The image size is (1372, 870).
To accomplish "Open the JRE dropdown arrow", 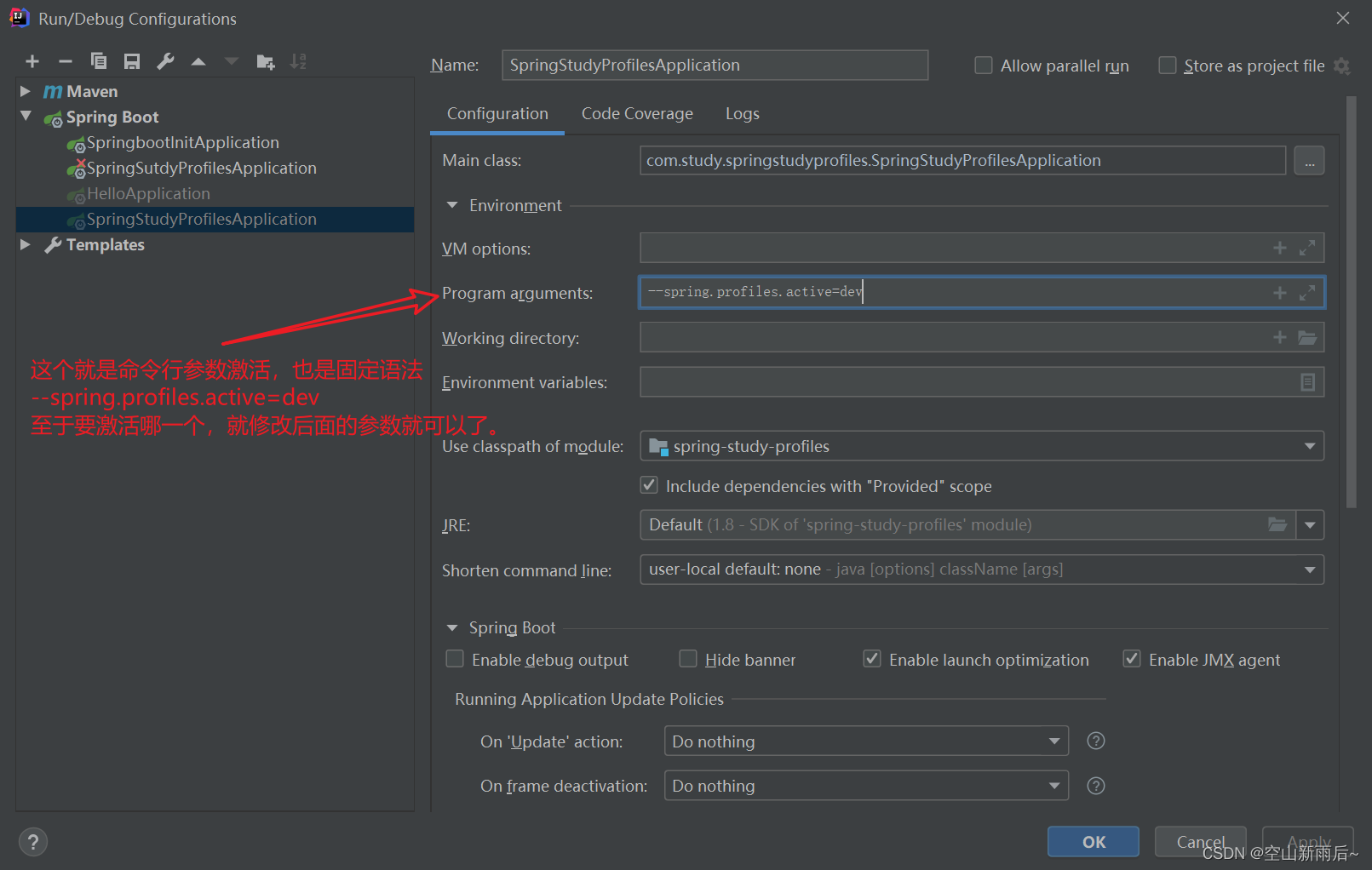I will tap(1310, 525).
